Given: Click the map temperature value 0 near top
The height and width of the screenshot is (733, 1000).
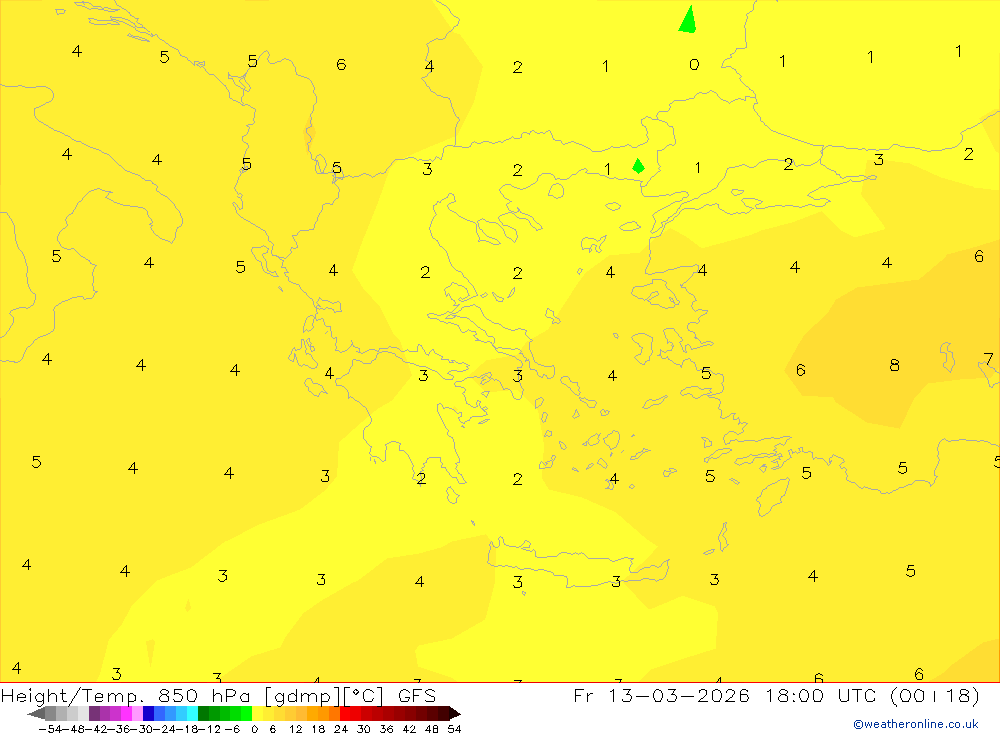Looking at the screenshot, I should (694, 64).
